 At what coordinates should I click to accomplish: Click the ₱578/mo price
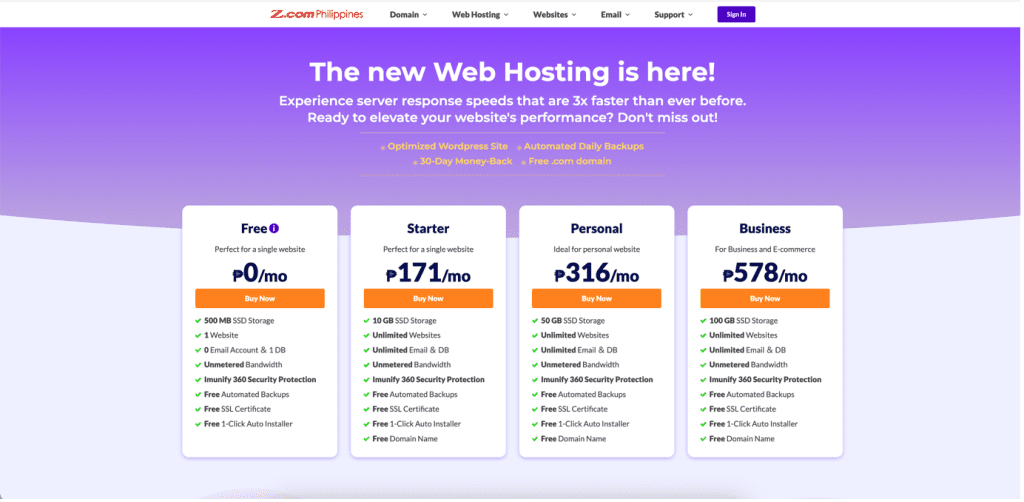coord(765,273)
